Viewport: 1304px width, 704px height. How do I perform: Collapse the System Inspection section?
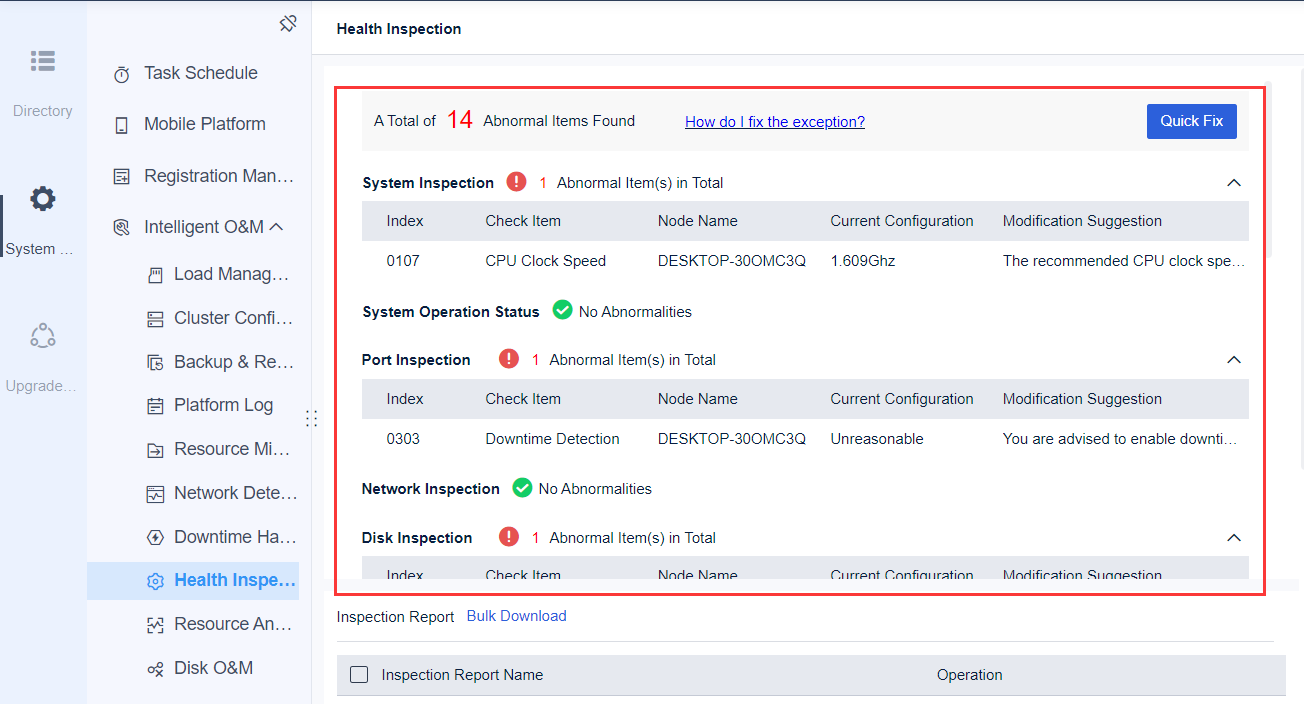(x=1233, y=182)
